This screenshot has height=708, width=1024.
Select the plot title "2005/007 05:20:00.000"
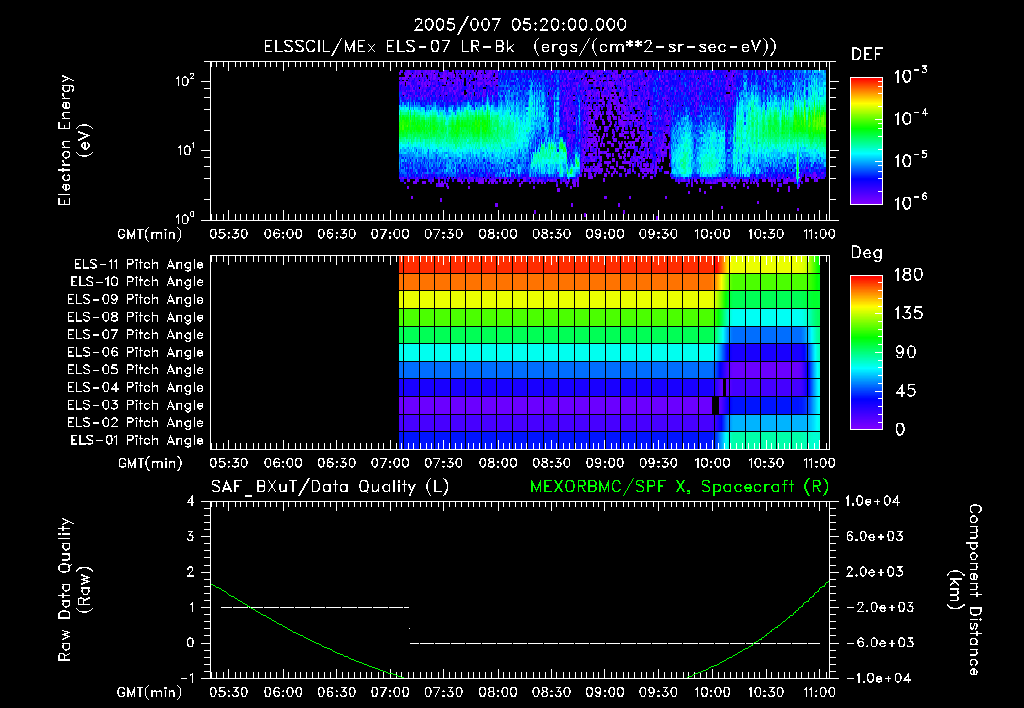coord(520,25)
